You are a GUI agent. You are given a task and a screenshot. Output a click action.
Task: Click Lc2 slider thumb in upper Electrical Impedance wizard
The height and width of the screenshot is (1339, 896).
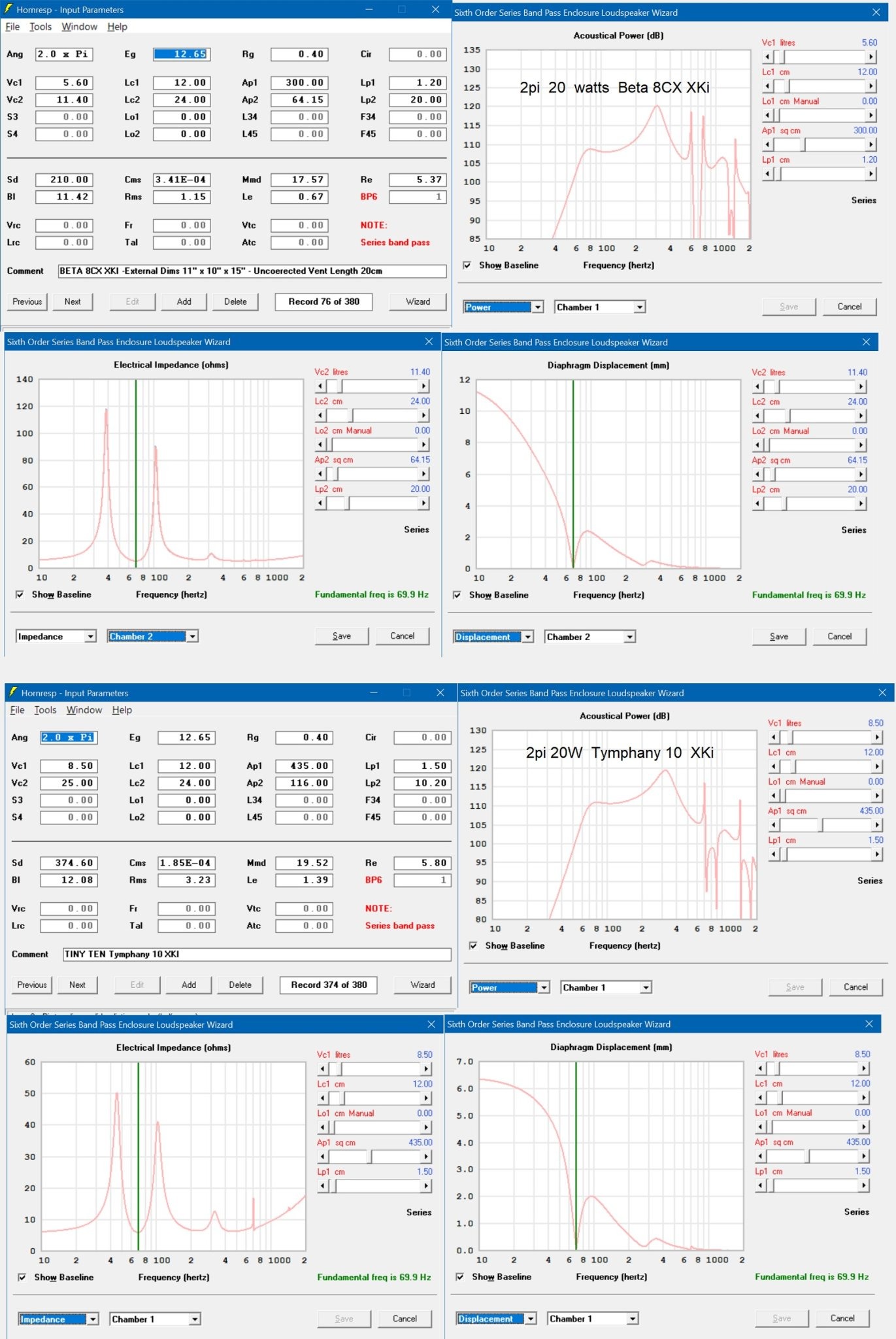350,415
